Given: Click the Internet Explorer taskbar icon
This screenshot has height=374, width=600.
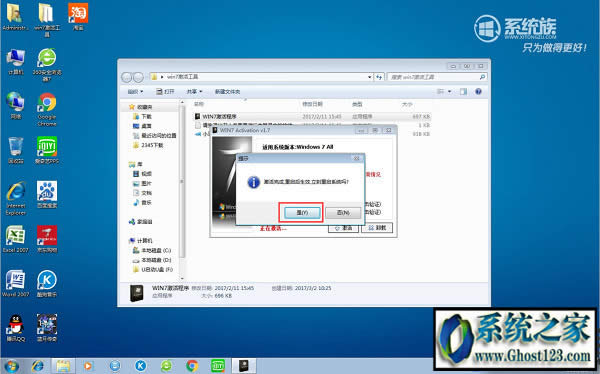Looking at the screenshot, I should click(38, 366).
